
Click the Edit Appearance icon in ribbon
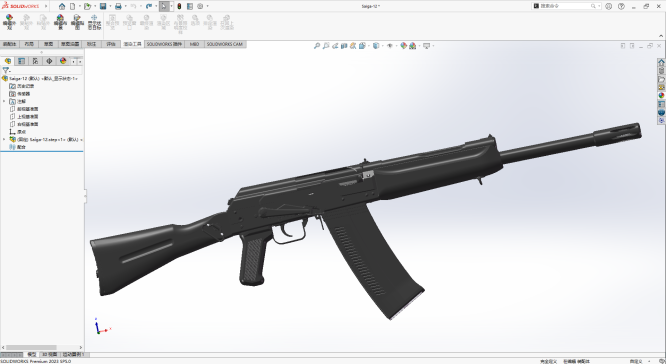[x=9, y=22]
